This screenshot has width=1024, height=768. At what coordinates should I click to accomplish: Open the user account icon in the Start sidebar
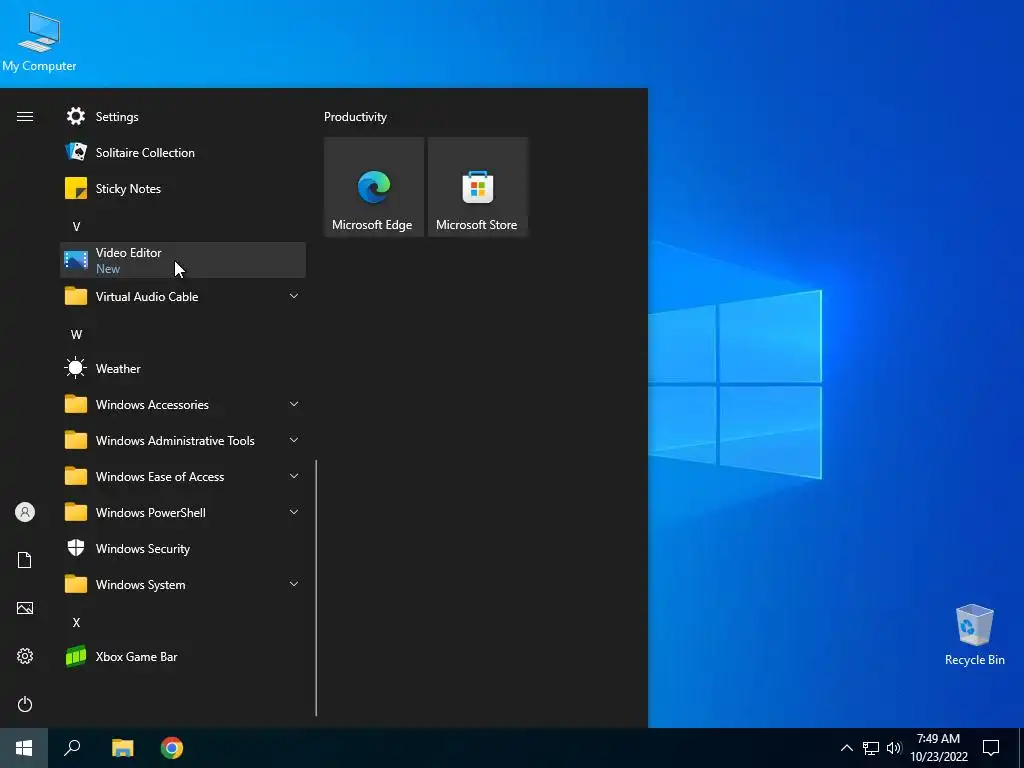25,512
